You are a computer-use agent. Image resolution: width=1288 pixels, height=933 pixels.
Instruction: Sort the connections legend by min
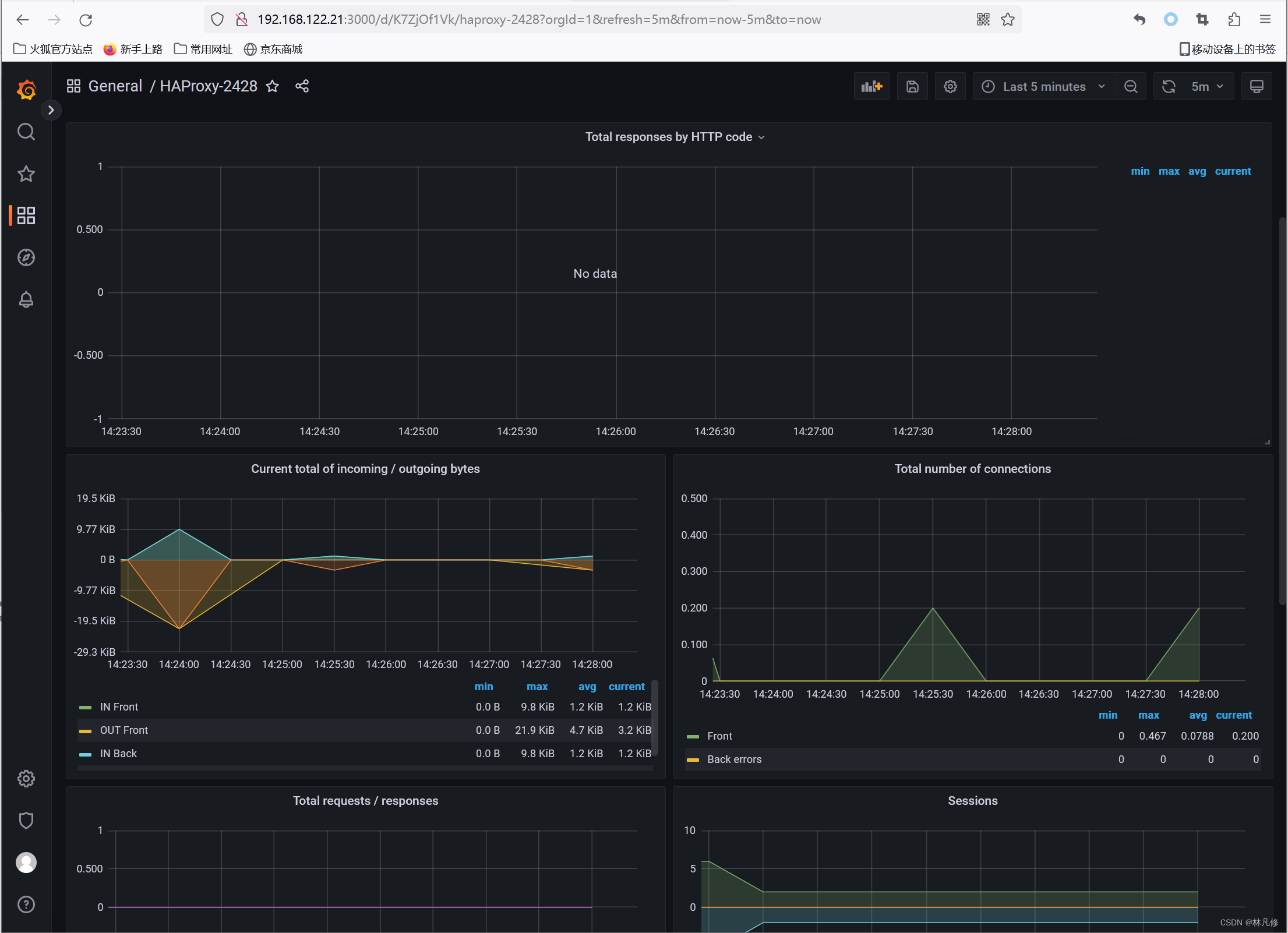(1108, 715)
